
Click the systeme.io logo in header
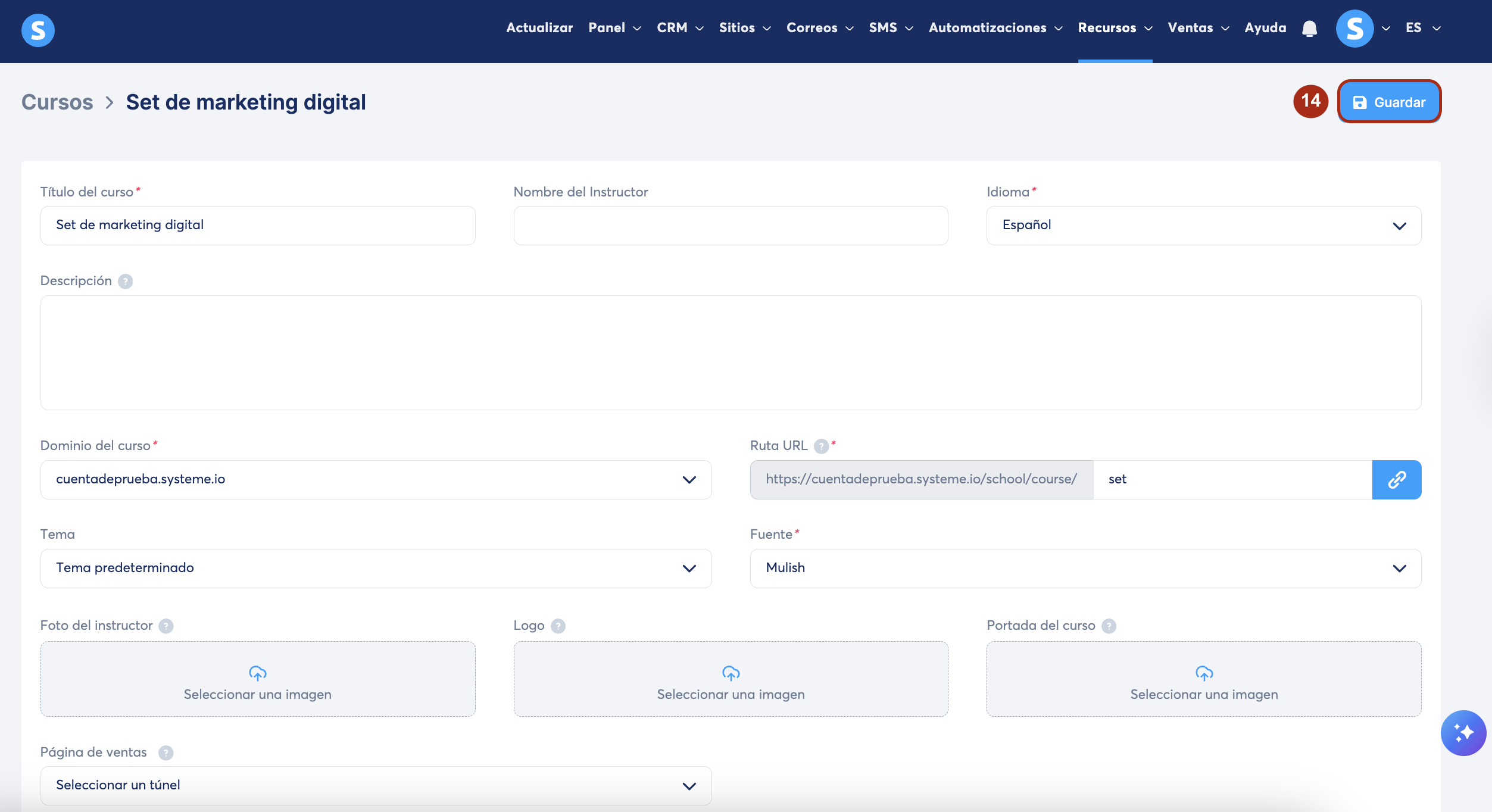point(38,30)
